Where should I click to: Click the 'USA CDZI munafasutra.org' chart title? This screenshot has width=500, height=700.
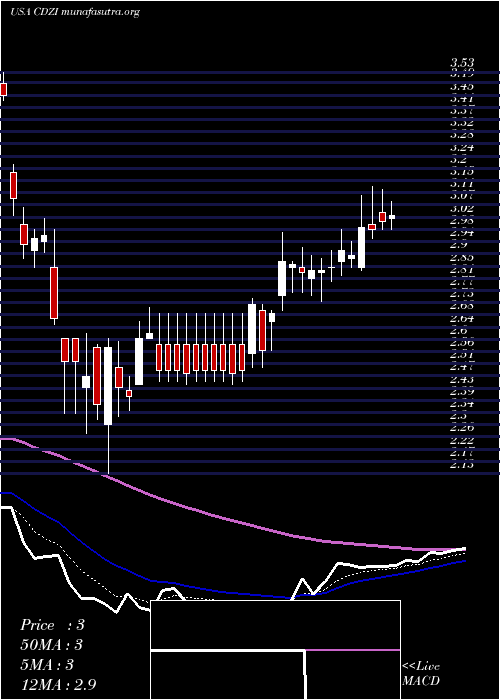pos(75,12)
